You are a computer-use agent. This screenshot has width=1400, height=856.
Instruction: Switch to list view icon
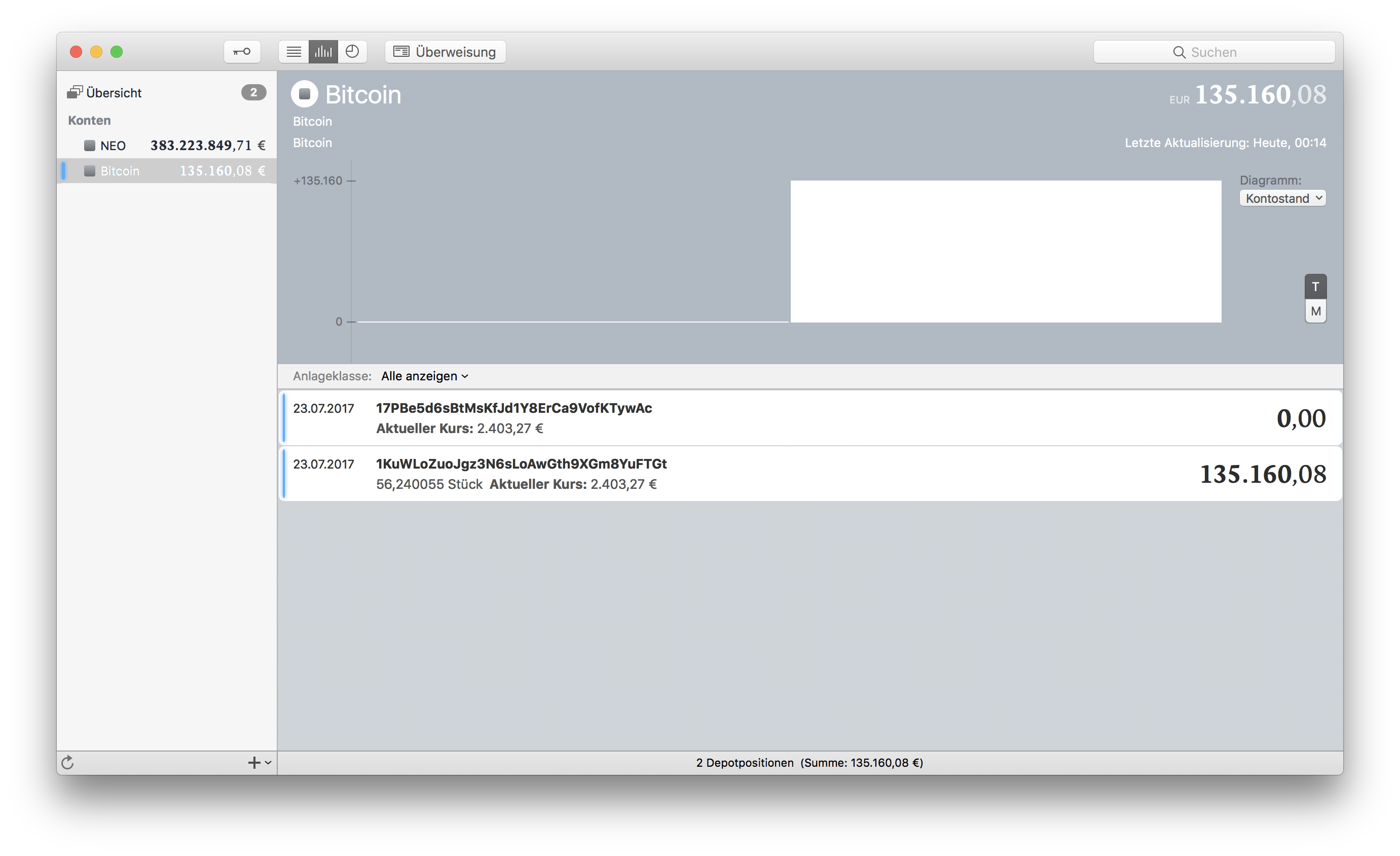(x=294, y=52)
